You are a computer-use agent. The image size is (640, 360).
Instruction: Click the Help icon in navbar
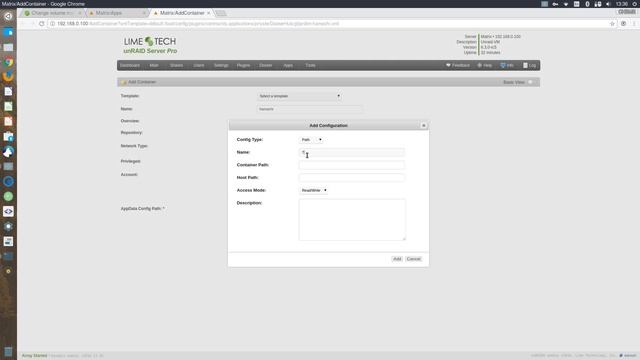tap(480, 65)
